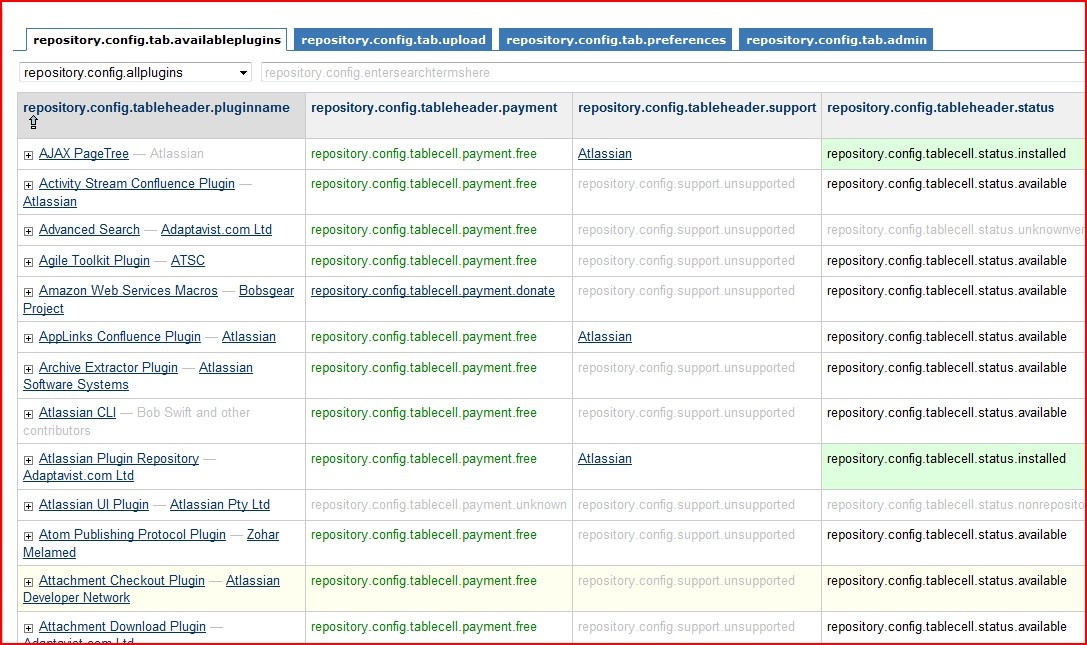
Task: Open the Attachment Checkout Plugin link
Action: tap(122, 580)
